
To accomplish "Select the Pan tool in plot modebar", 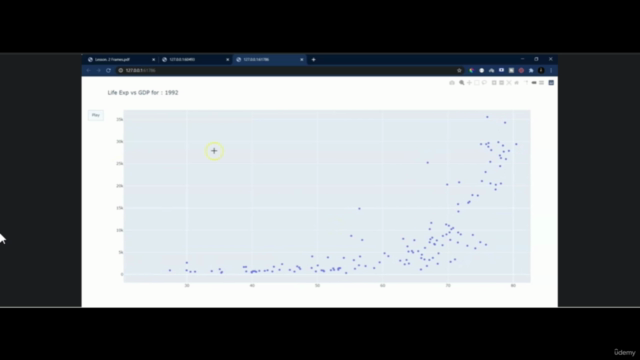I will click(469, 83).
